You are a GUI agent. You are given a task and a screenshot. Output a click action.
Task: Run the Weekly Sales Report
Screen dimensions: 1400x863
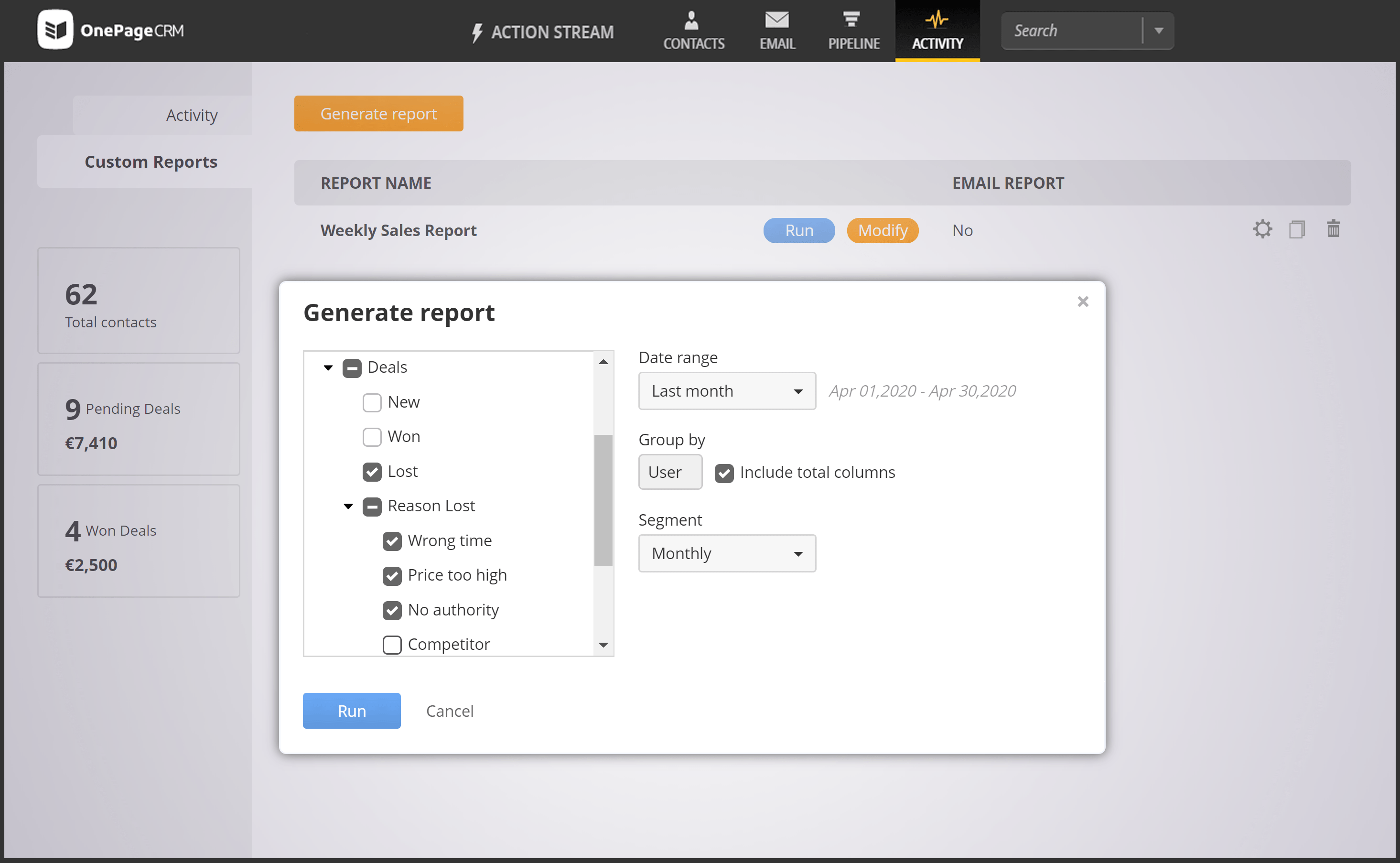799,231
